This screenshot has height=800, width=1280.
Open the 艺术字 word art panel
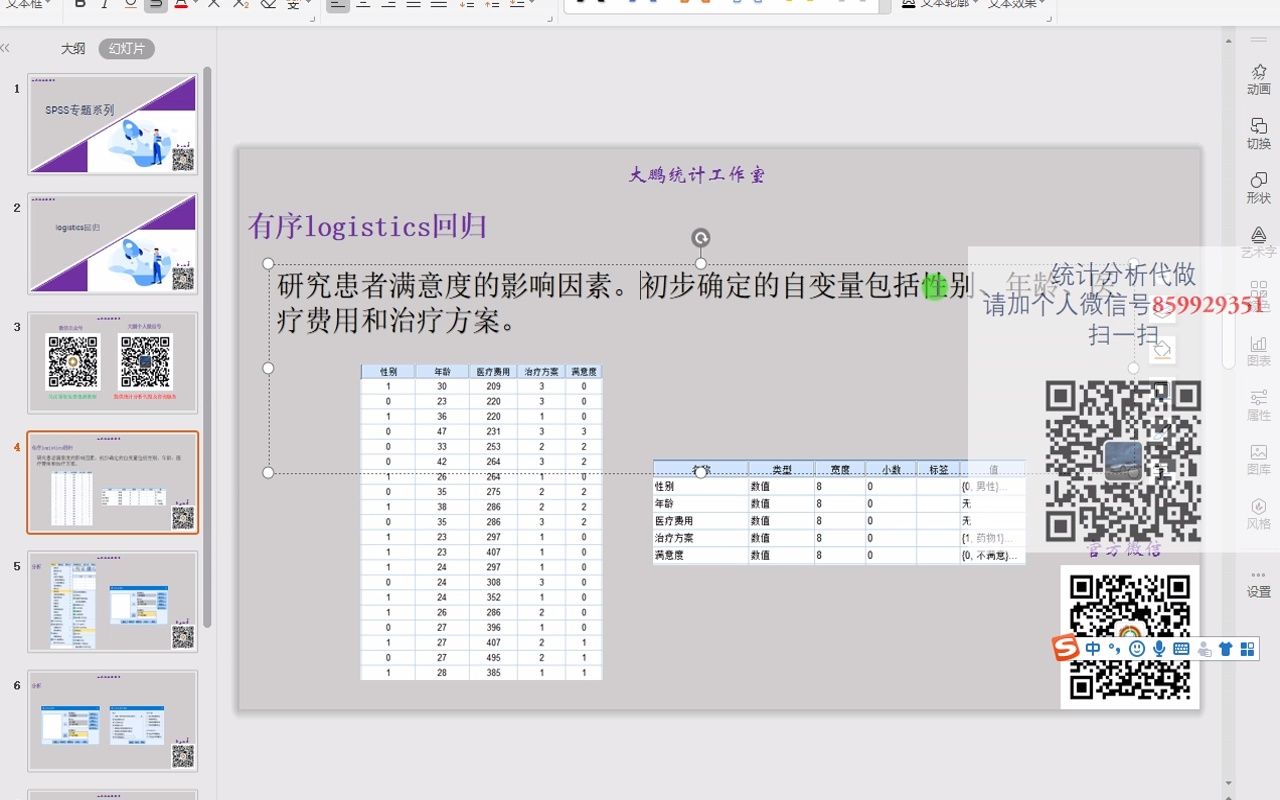tap(1258, 241)
